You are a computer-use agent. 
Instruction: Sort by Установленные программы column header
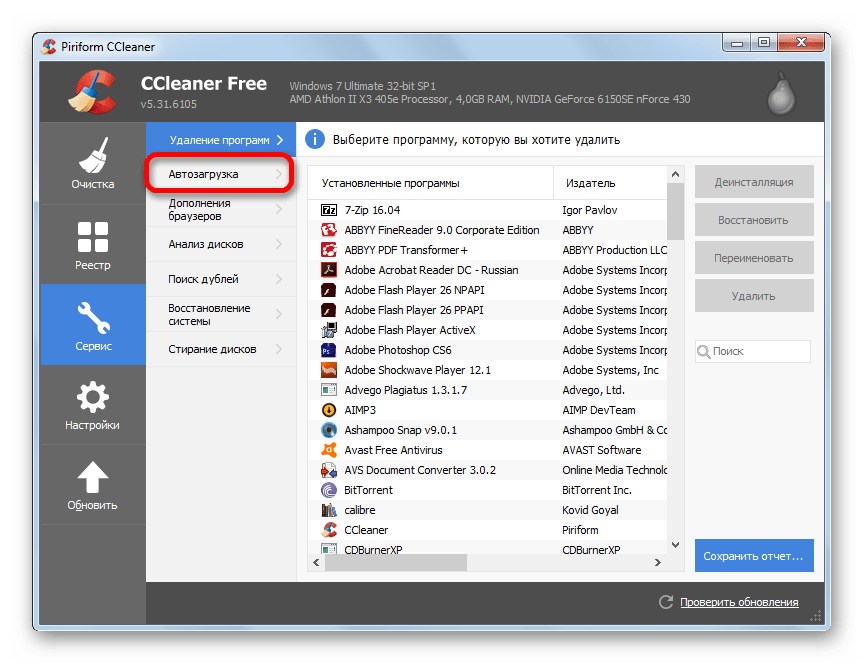[430, 183]
